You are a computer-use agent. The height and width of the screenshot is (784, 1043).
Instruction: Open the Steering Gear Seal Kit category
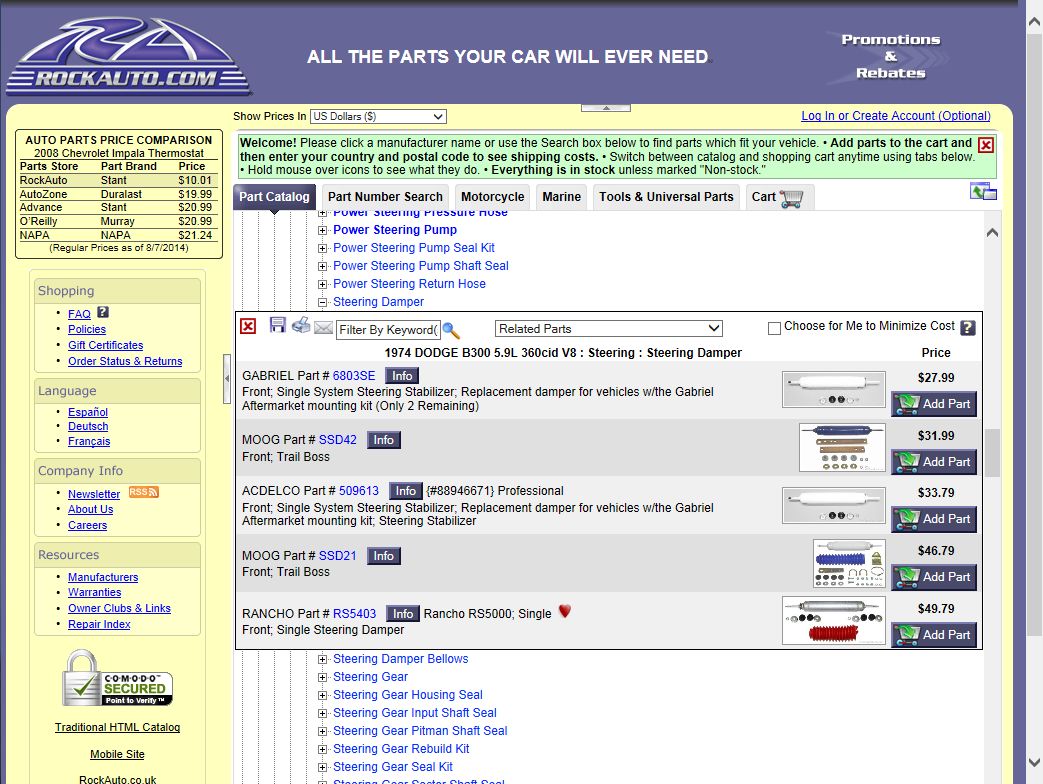(392, 767)
